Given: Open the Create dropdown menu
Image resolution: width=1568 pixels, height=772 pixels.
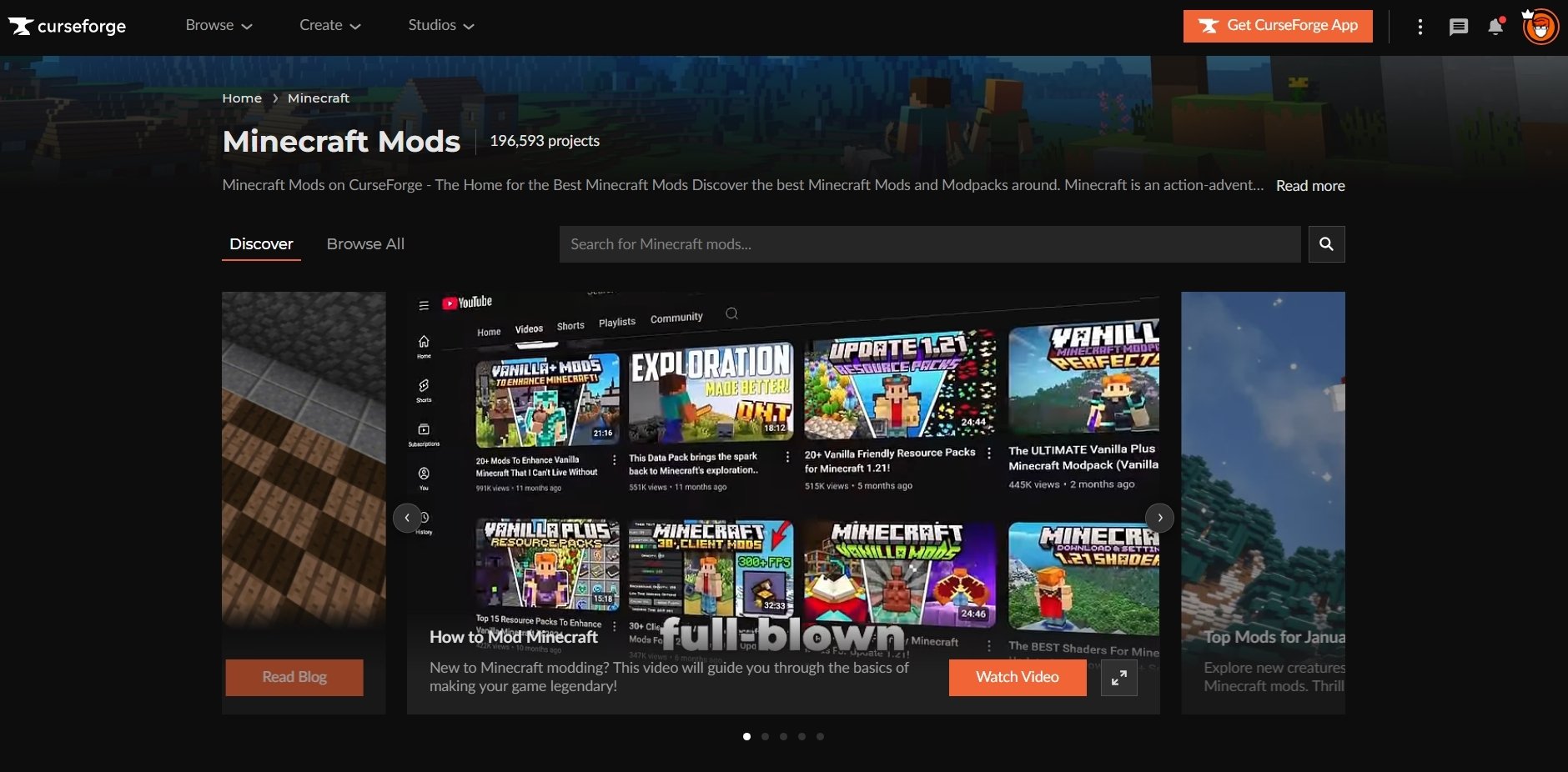Looking at the screenshot, I should tap(329, 25).
